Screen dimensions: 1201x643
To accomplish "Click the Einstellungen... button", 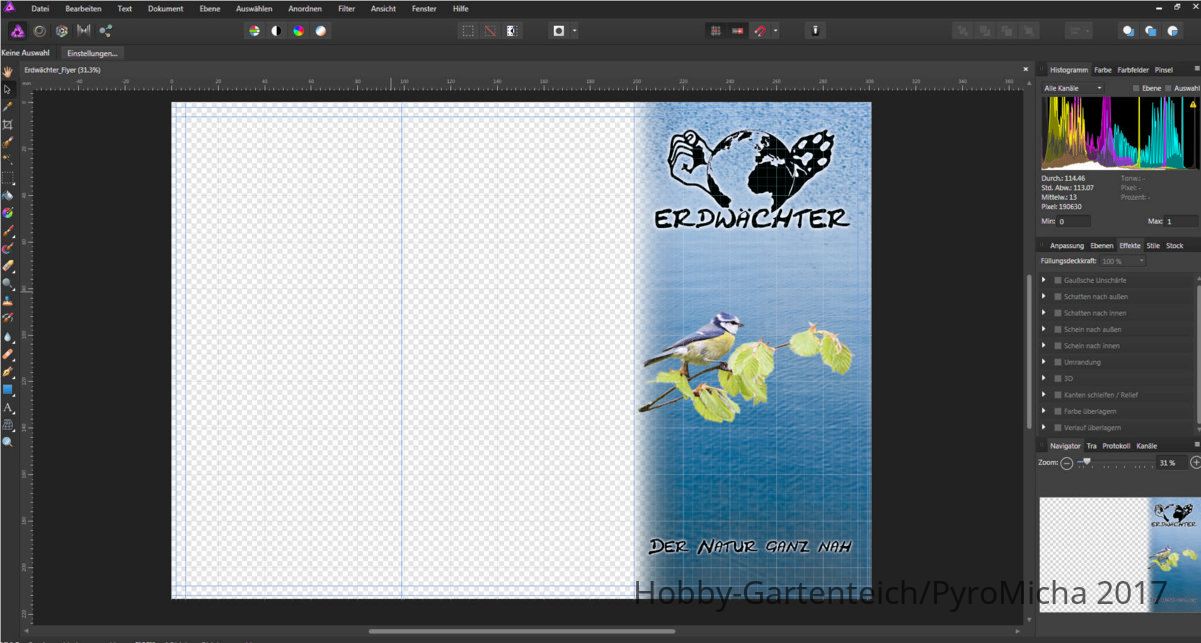I will [92, 52].
